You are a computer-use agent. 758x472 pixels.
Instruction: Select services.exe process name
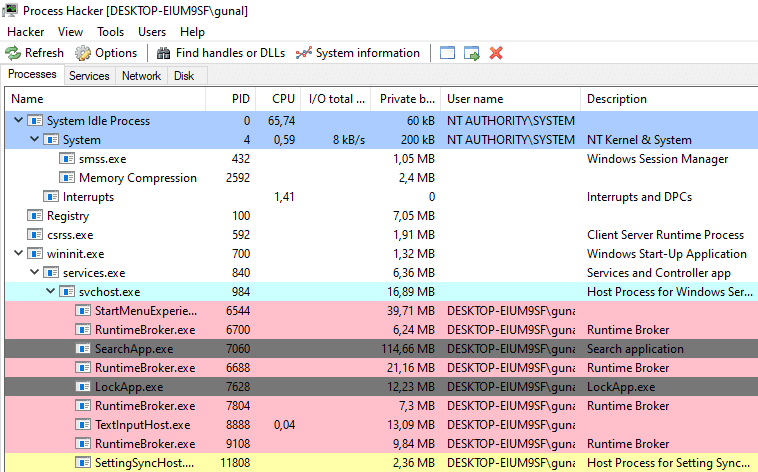tap(94, 273)
